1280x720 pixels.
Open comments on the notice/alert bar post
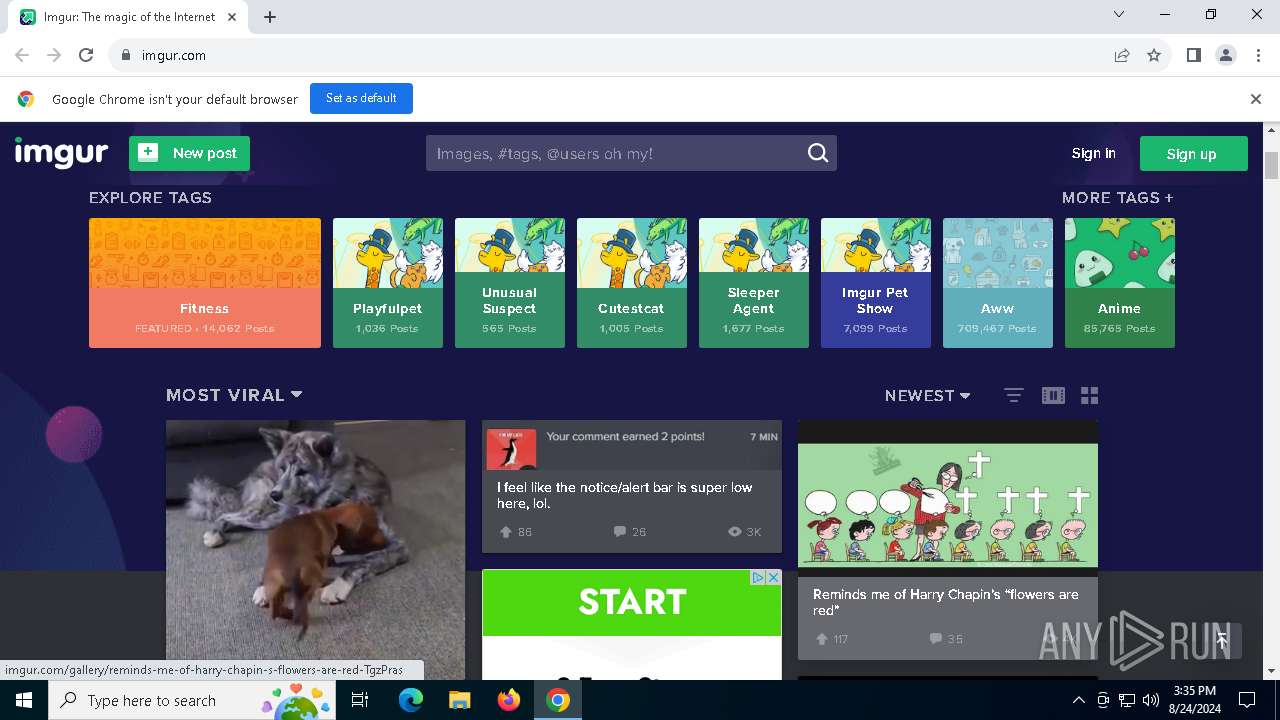(619, 532)
